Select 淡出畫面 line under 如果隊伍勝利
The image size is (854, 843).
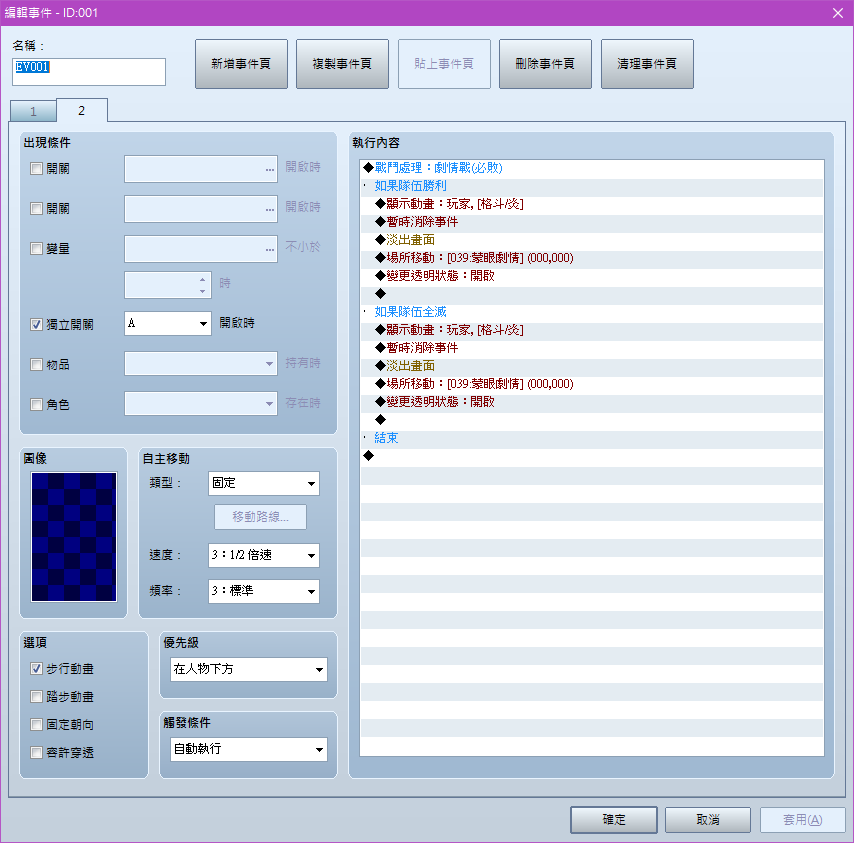(x=591, y=240)
